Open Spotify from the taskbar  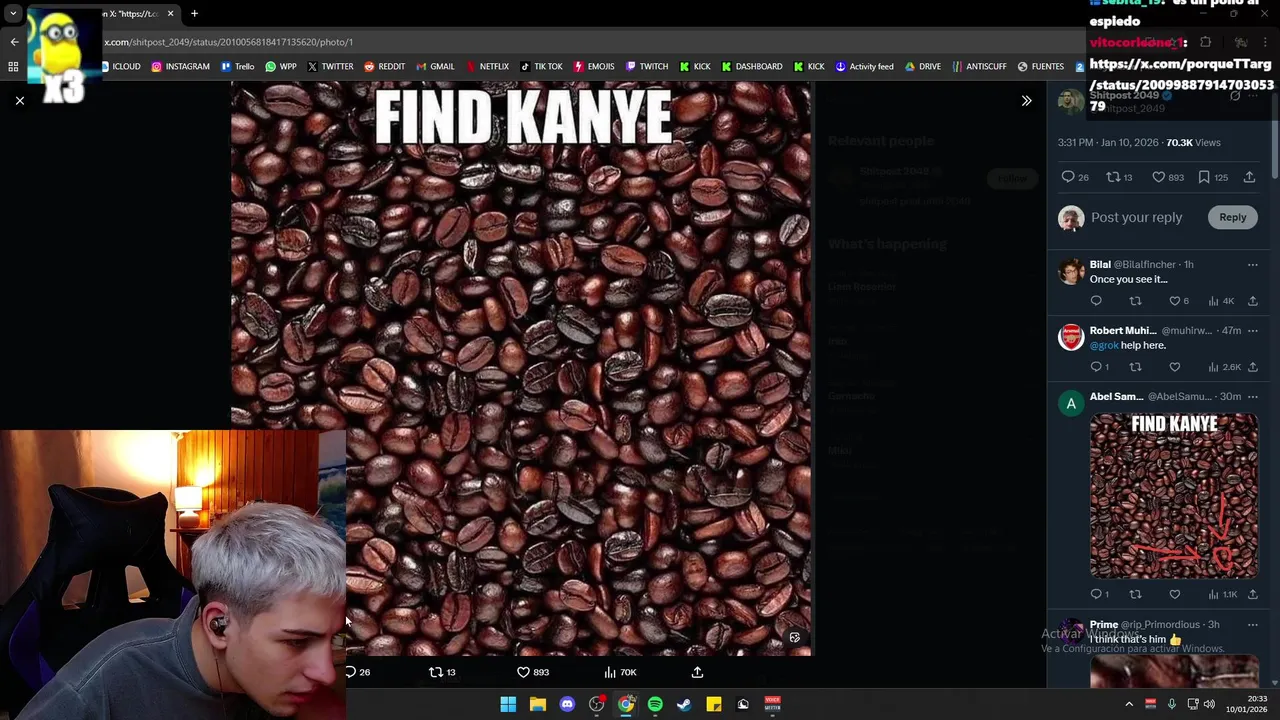click(x=655, y=704)
